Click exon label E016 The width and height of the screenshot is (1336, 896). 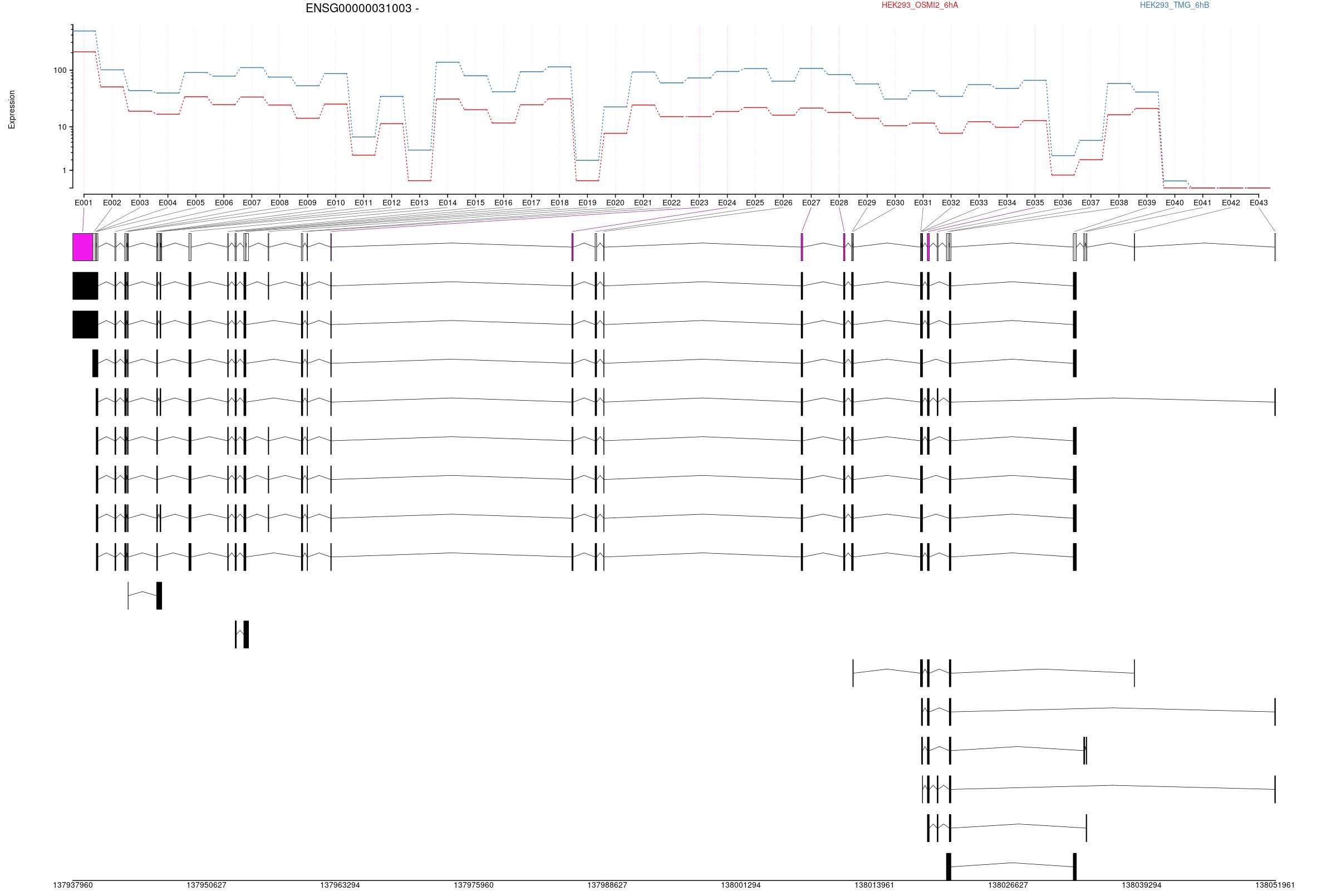click(503, 203)
